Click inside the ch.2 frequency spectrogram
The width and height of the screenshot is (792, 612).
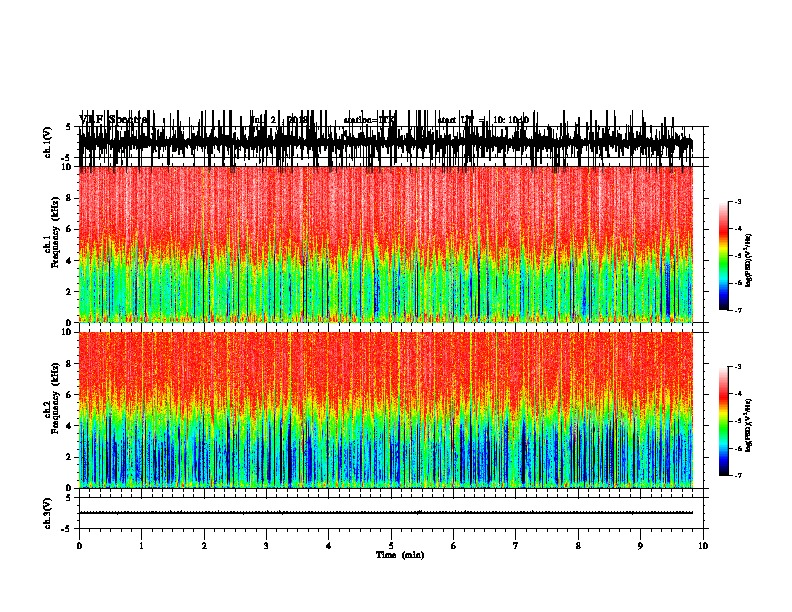(x=386, y=410)
